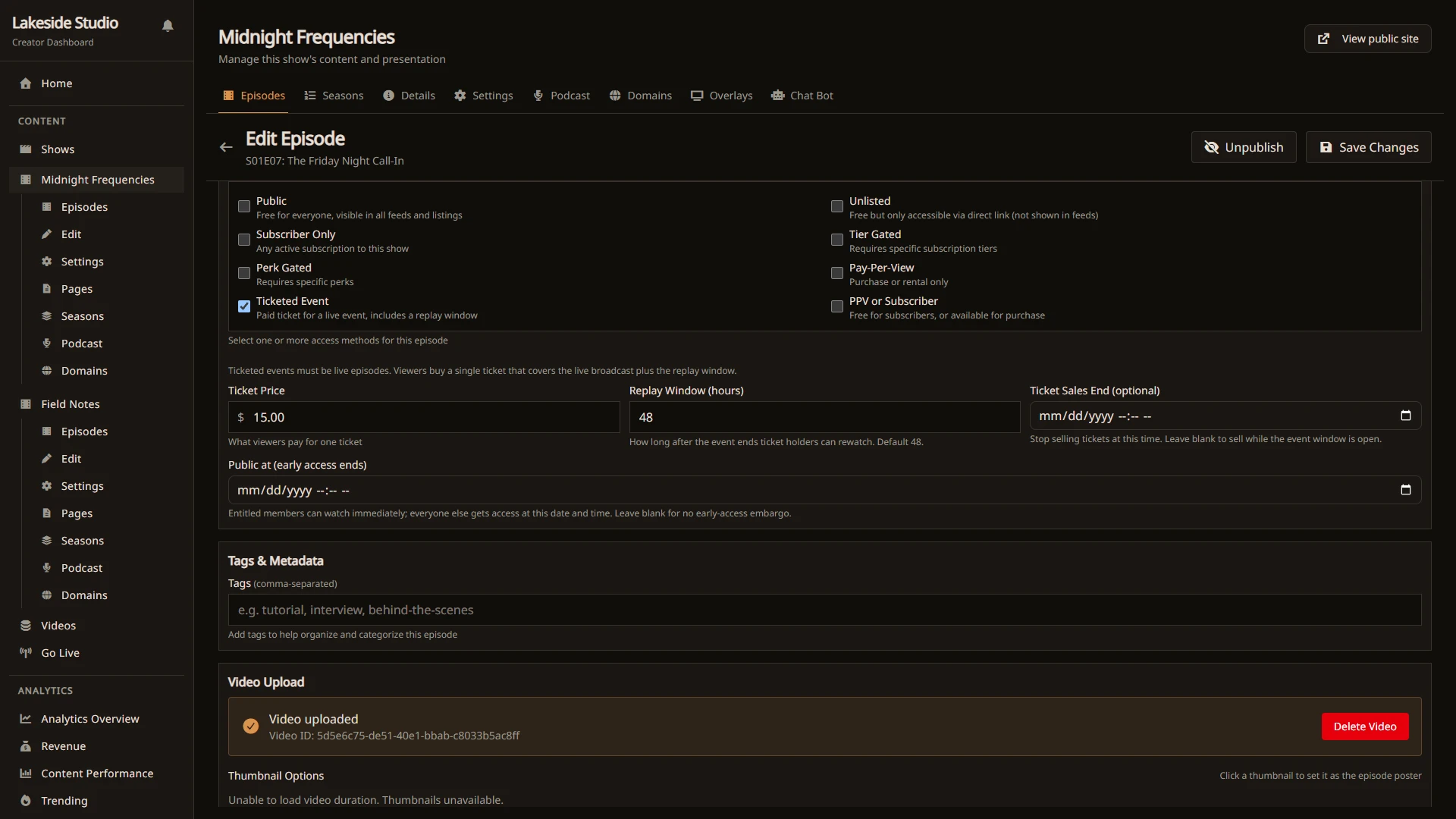Collapse the Midnight Frequencies sidebar section

pyautogui.click(x=96, y=180)
